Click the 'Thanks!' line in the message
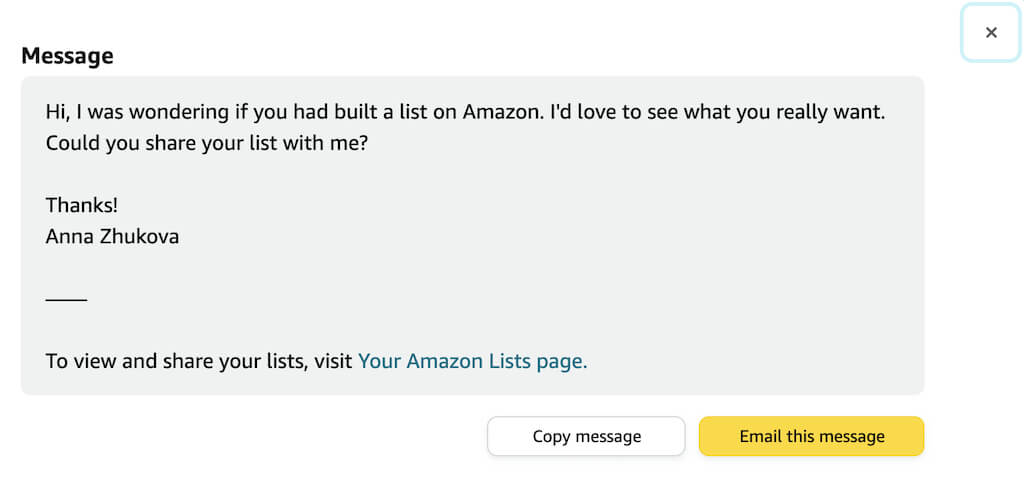This screenshot has height=483, width=1024. (82, 205)
